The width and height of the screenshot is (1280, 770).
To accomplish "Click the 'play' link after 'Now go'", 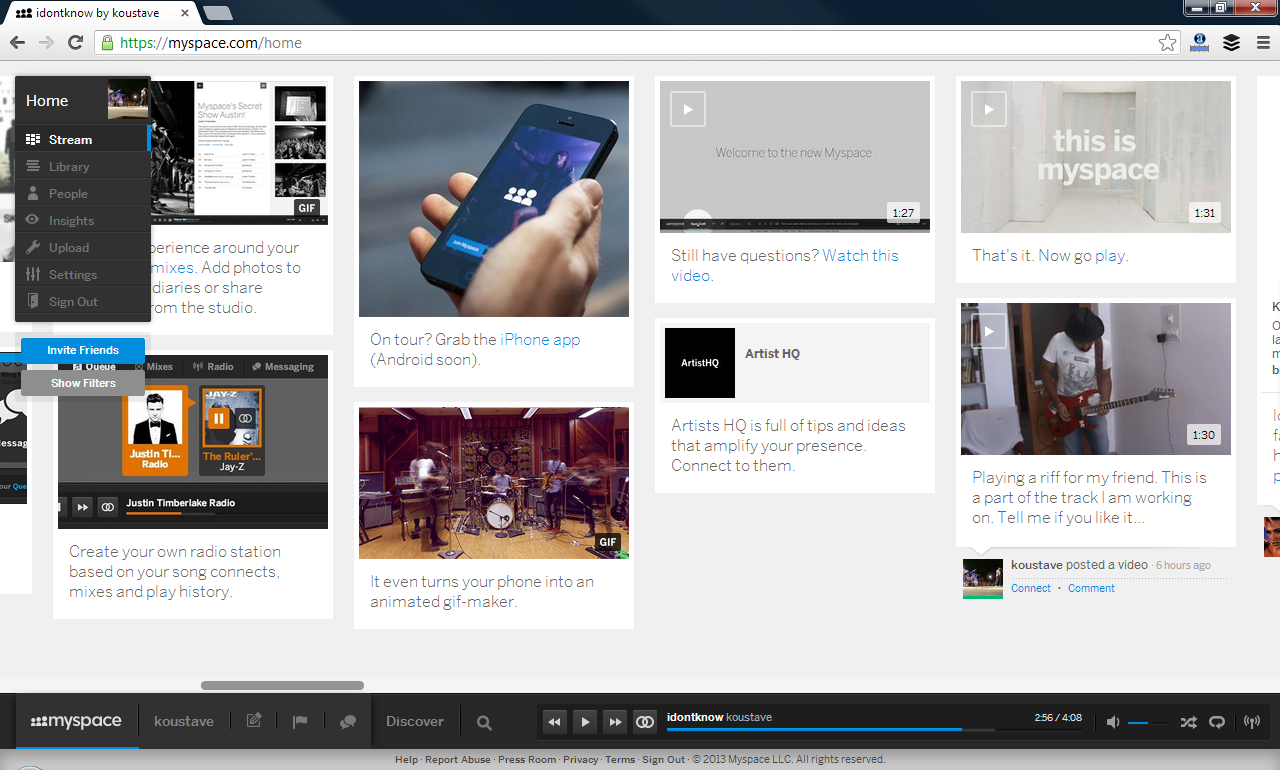I will point(1110,256).
